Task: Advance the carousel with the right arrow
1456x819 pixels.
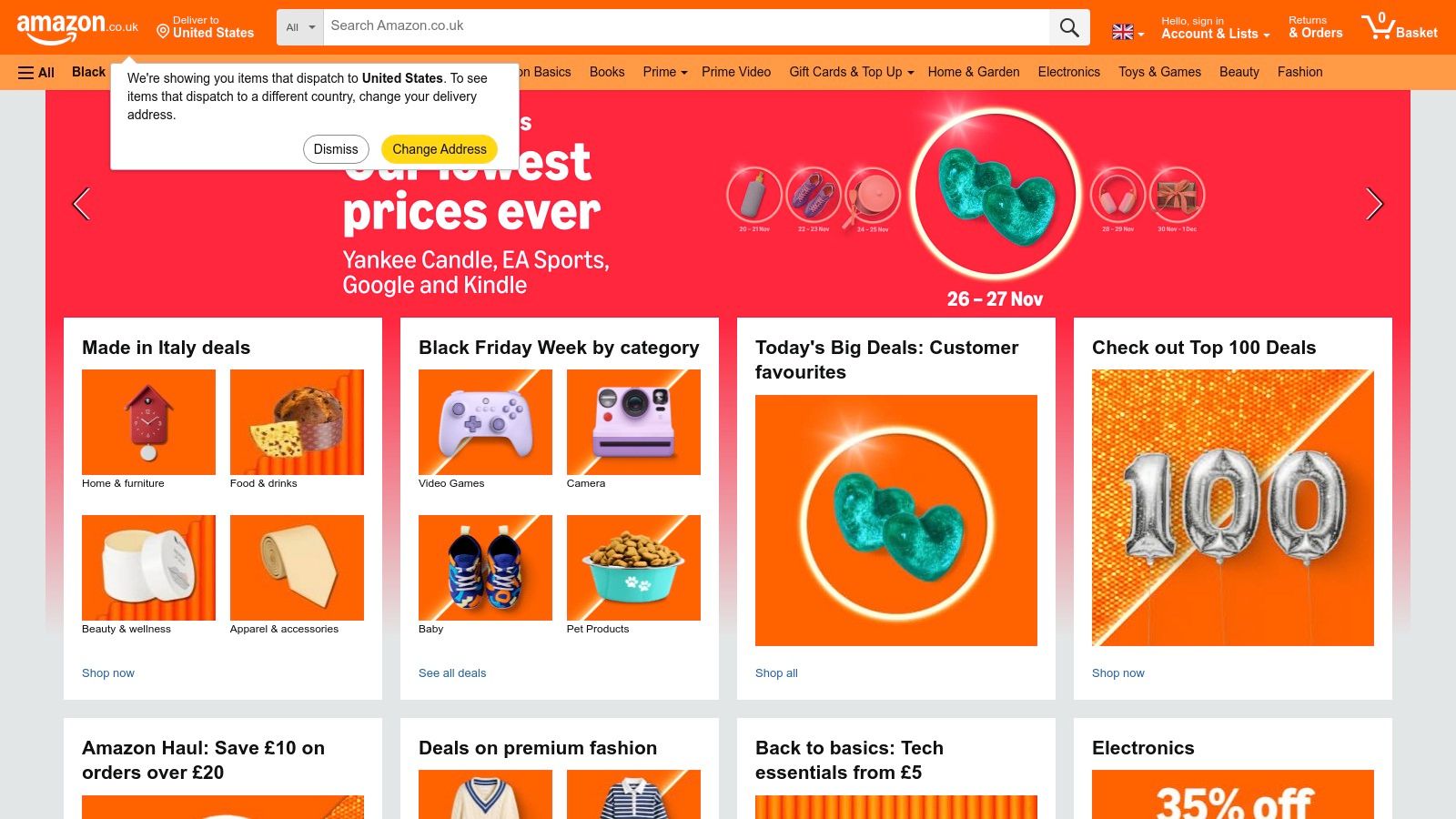Action: click(x=1372, y=204)
